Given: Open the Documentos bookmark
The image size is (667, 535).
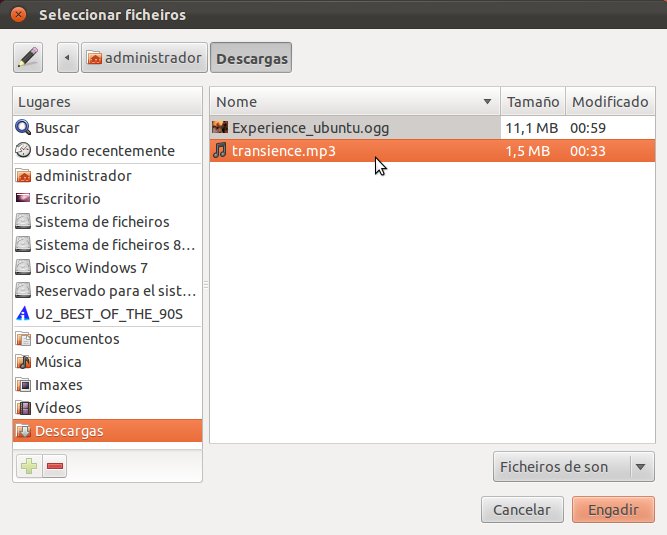Looking at the screenshot, I should [108, 339].
